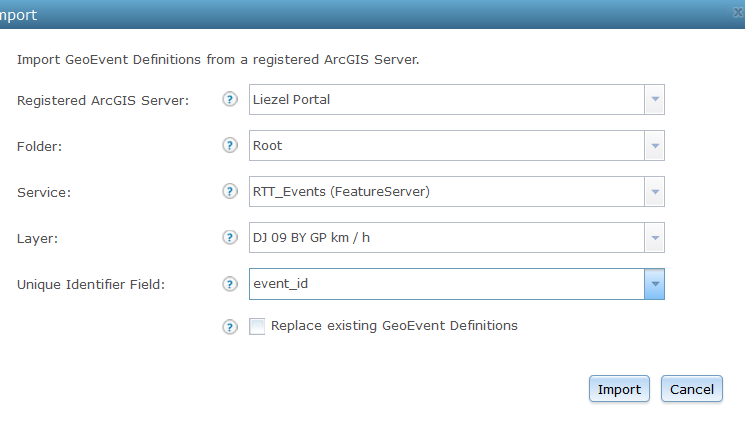The image size is (745, 431).
Task: Open help icon for Service field
Action: [230, 192]
